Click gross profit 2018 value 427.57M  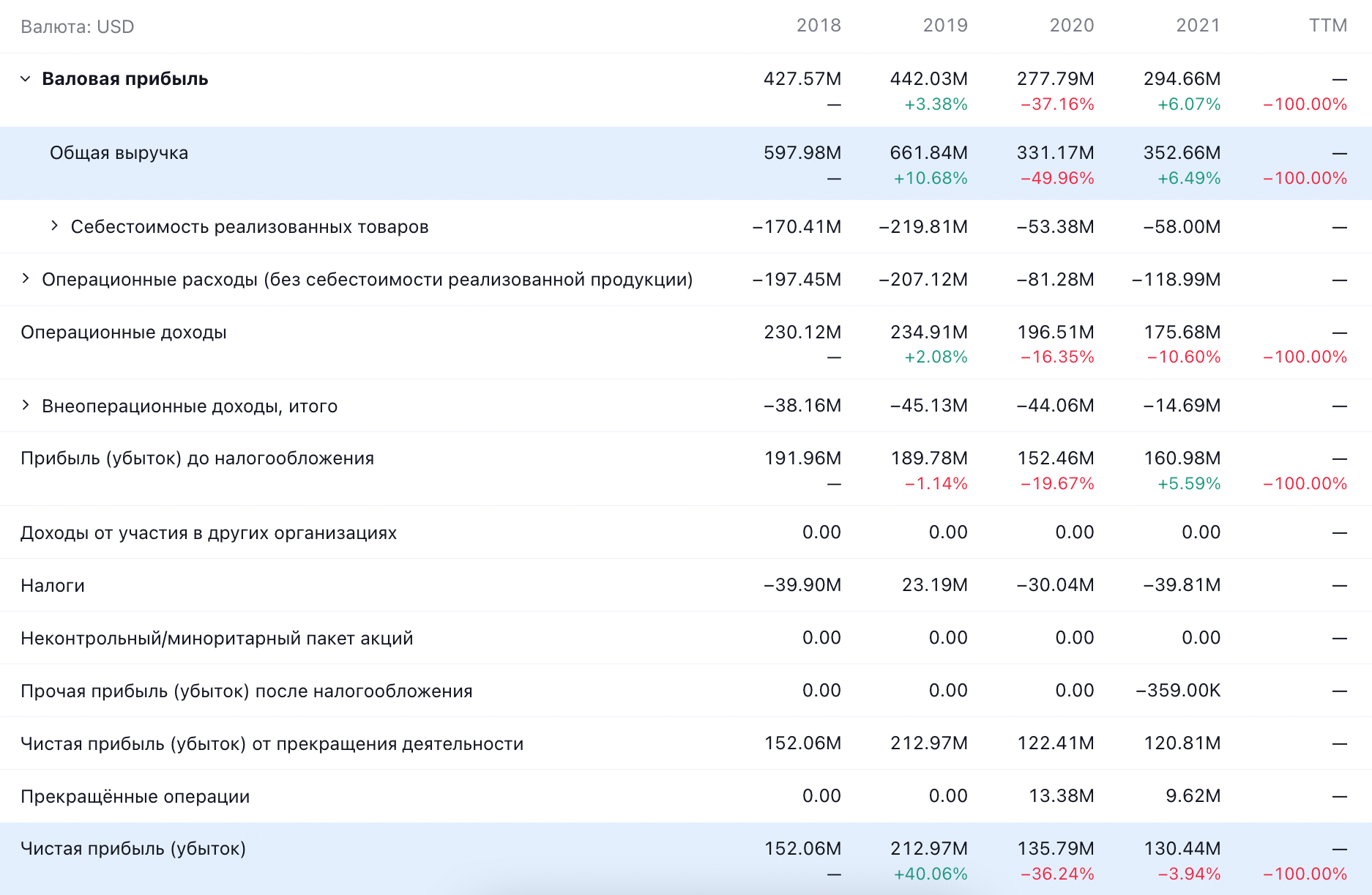802,78
